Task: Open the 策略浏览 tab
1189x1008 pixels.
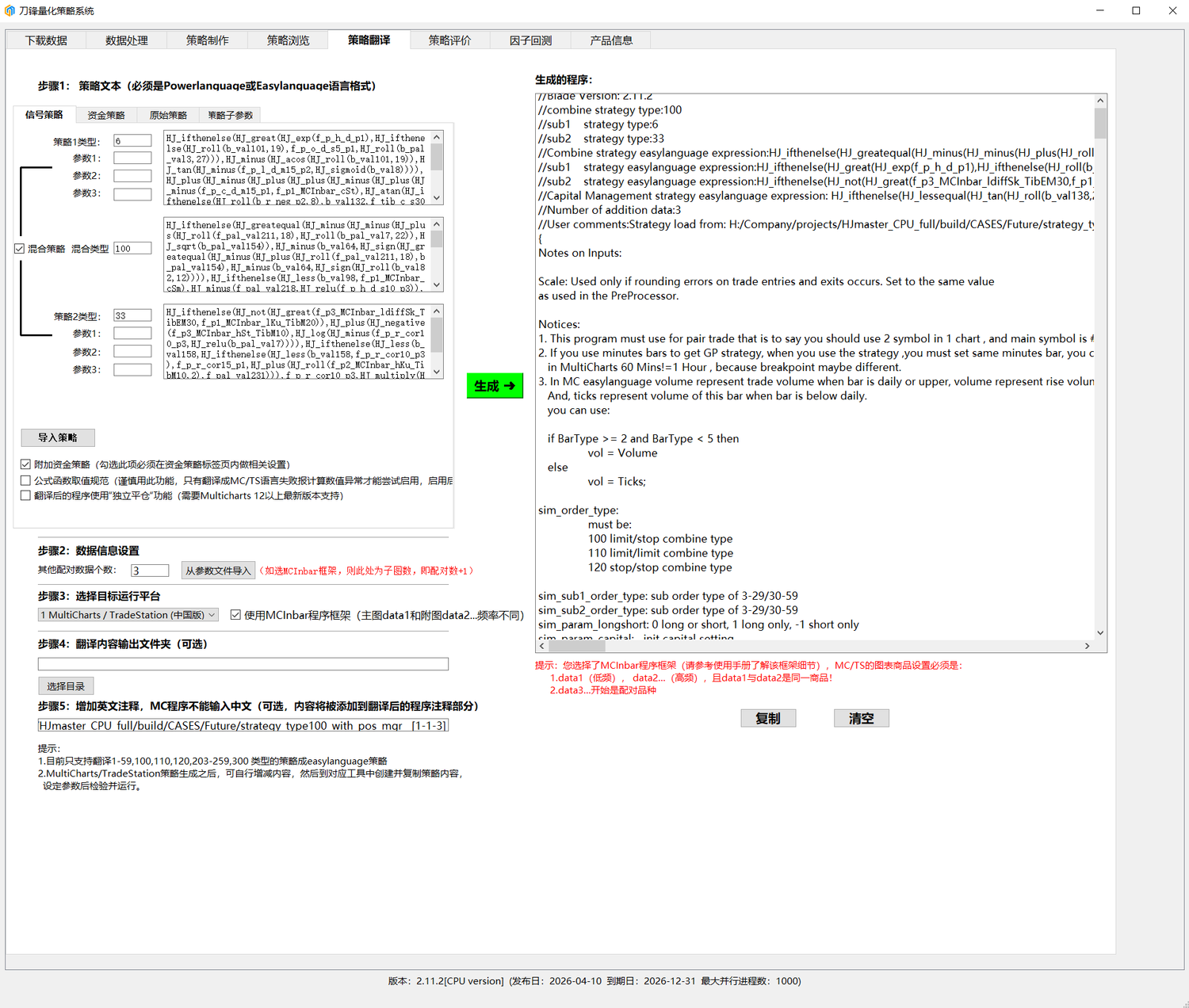Action: pos(289,40)
